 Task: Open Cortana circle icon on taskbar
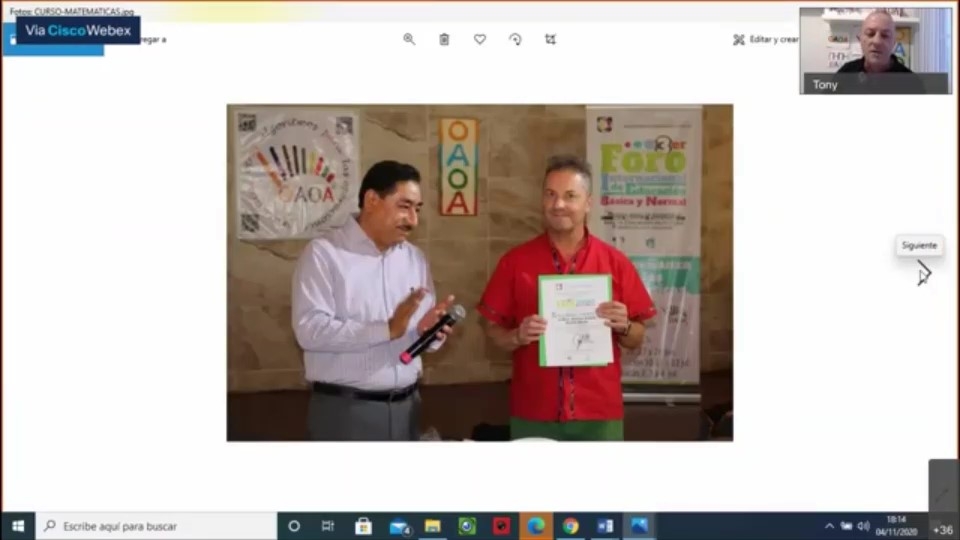(294, 526)
